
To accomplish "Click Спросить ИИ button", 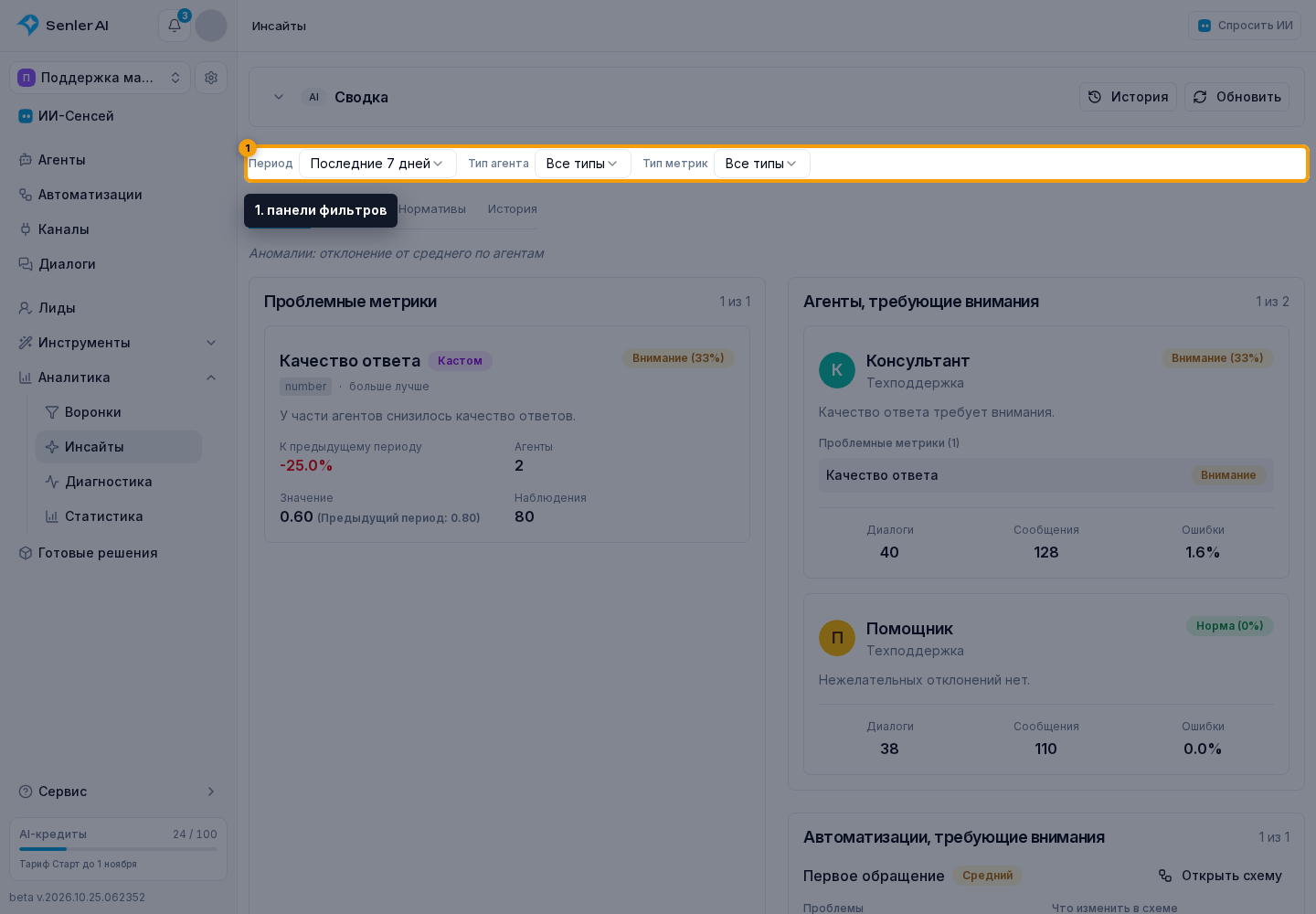I will pos(1245,26).
